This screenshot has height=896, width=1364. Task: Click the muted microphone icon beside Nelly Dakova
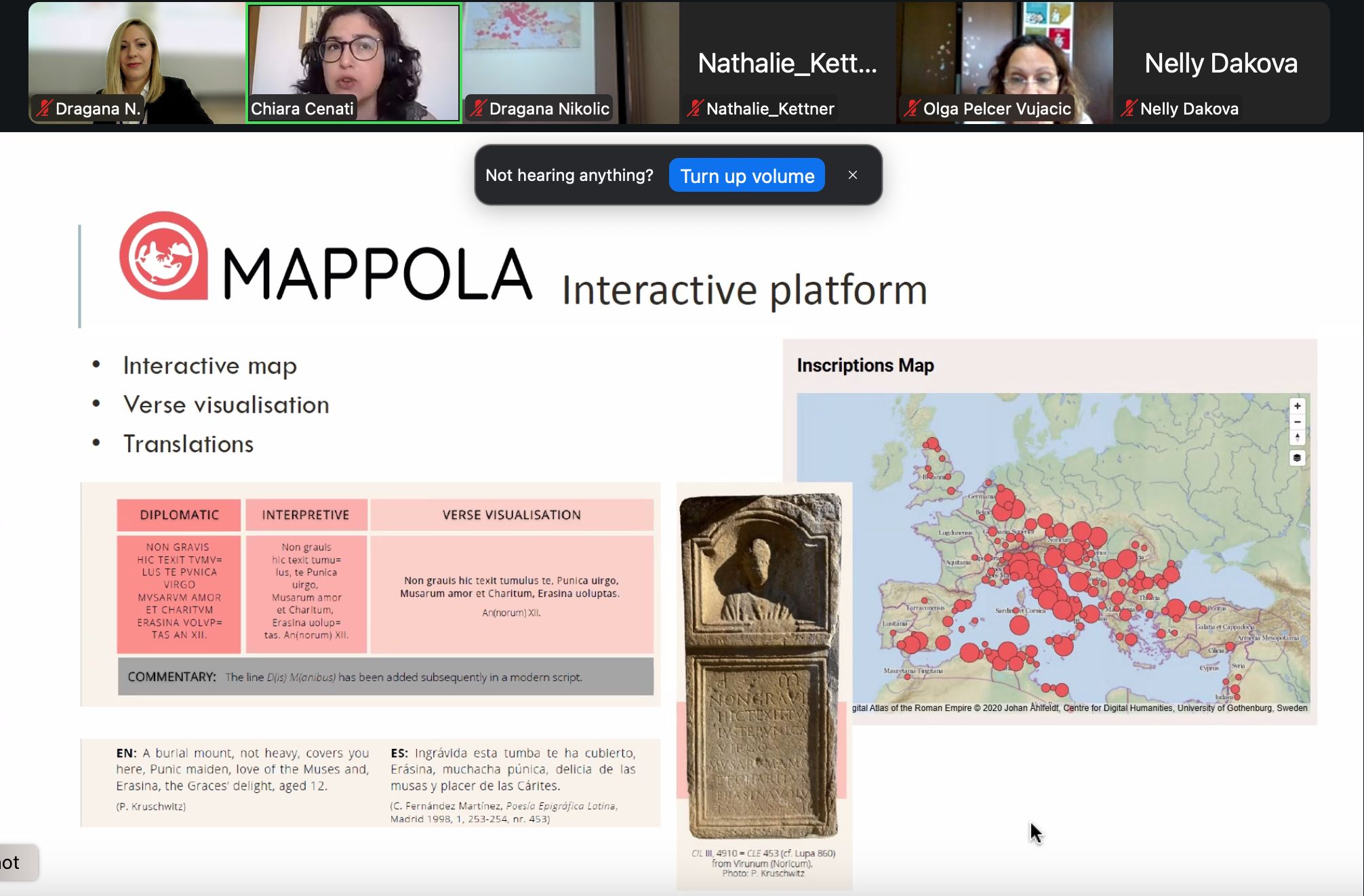[x=1129, y=108]
